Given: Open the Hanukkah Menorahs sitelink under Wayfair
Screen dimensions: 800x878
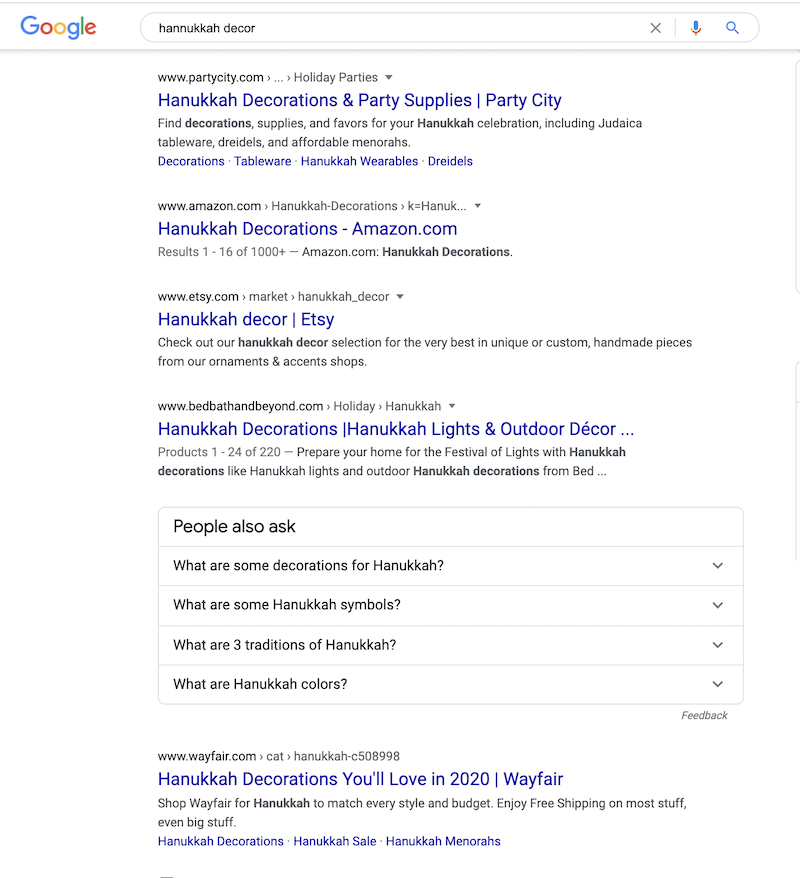Looking at the screenshot, I should 443,841.
